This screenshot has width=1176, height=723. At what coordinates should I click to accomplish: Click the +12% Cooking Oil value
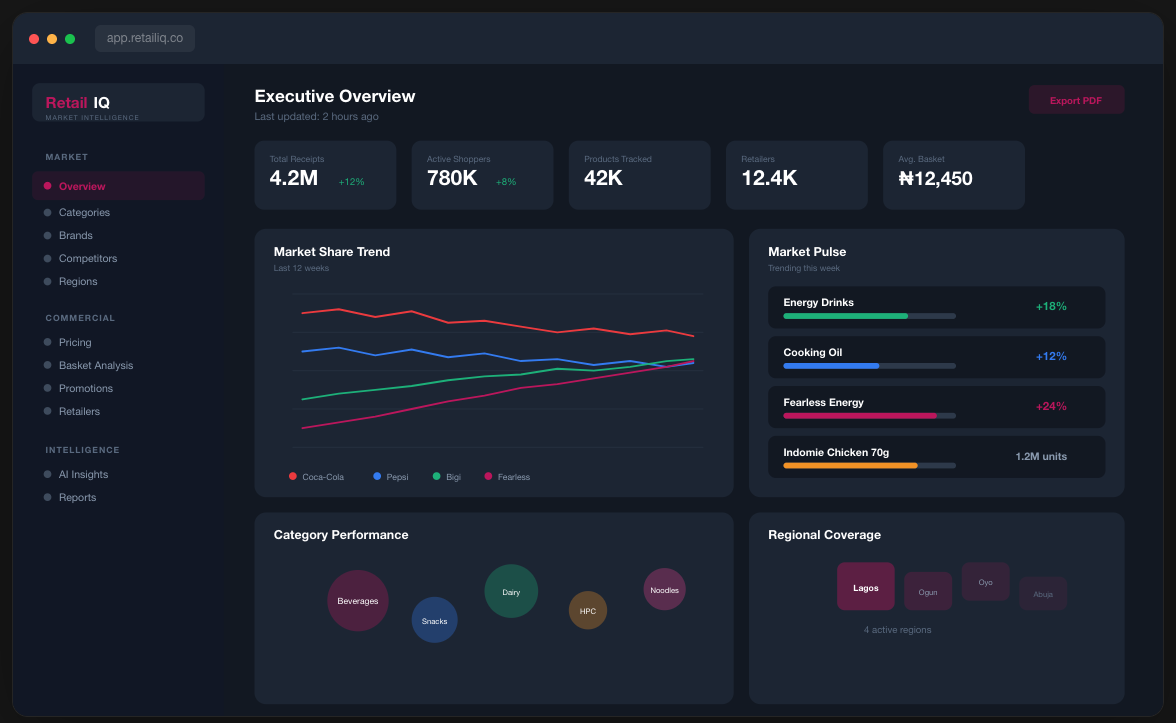[1051, 356]
